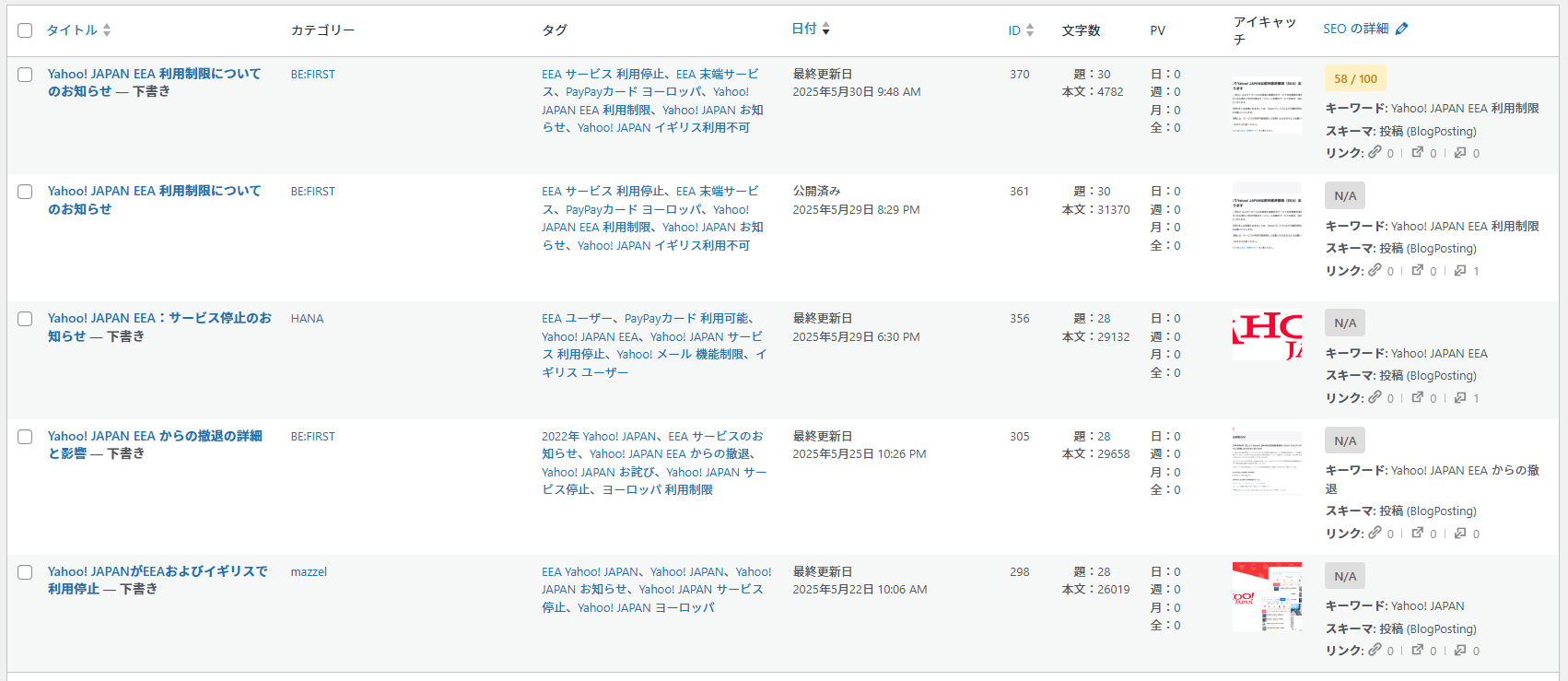Open featured image thumbnail of post 305
The image size is (1568, 681).
coord(1267,461)
